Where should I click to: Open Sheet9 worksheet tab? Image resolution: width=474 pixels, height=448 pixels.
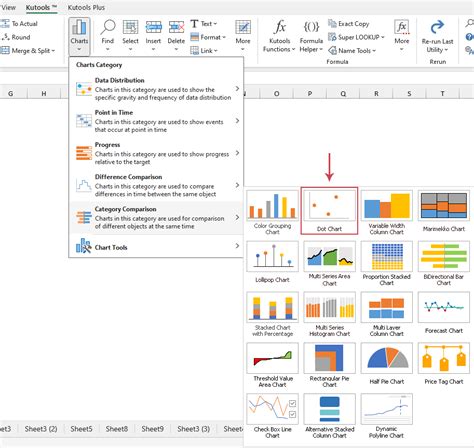coord(152,429)
